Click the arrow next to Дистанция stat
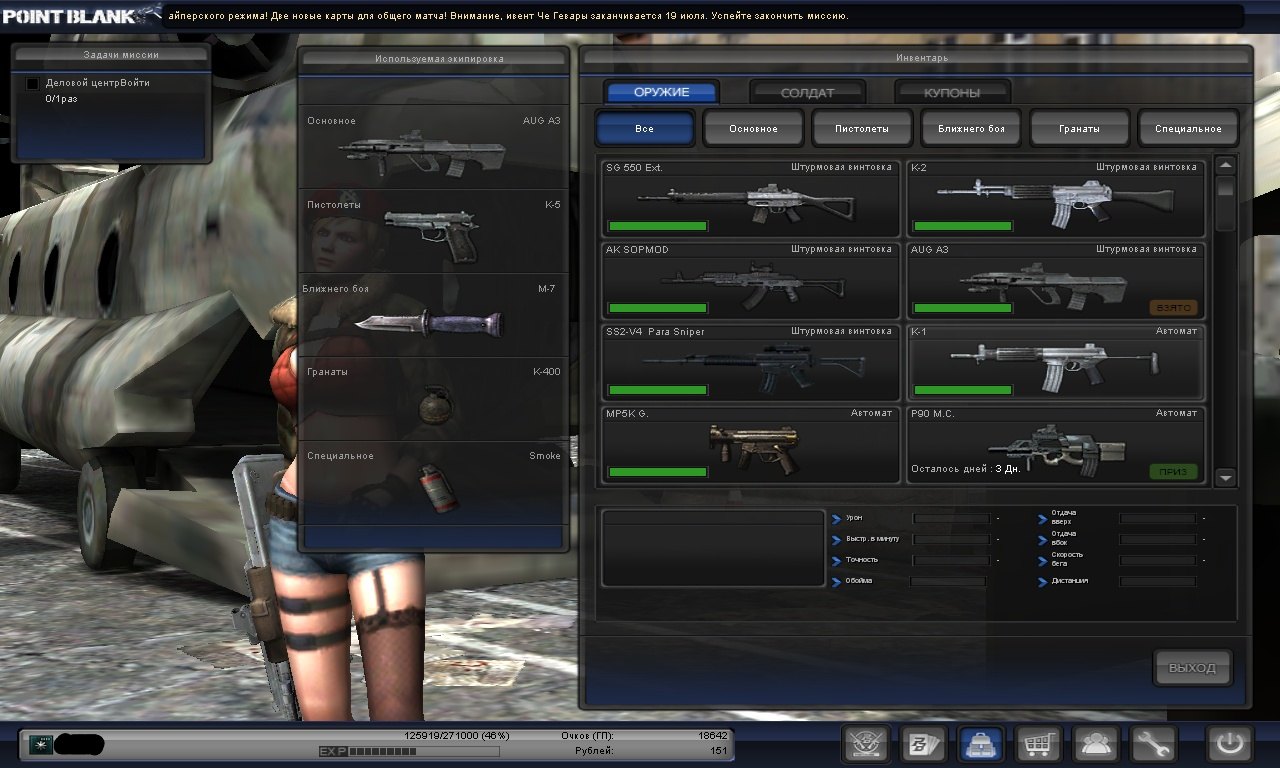This screenshot has height=768, width=1280. (x=1042, y=581)
